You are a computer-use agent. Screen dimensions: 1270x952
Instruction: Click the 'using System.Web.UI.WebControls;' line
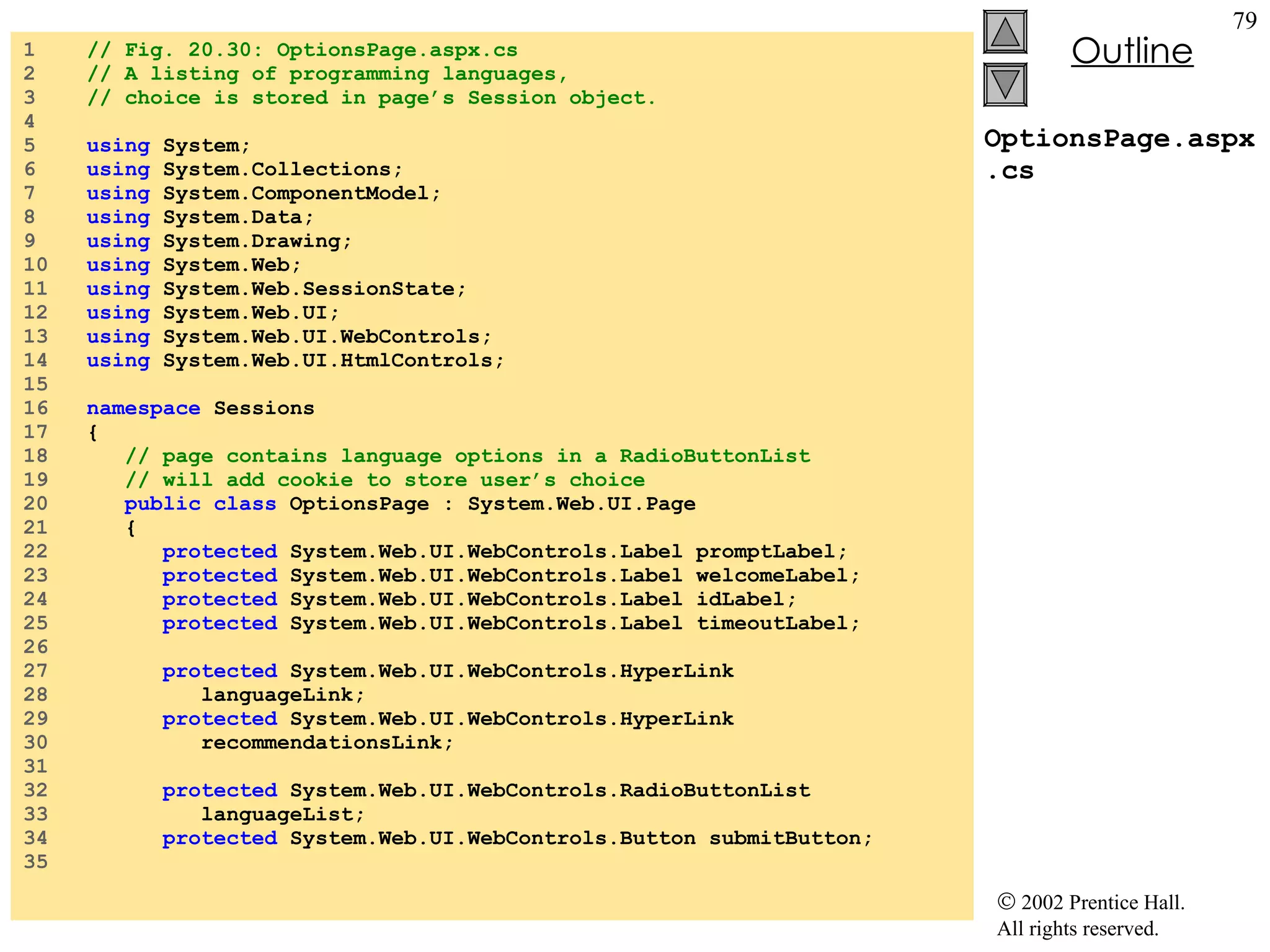tap(289, 337)
